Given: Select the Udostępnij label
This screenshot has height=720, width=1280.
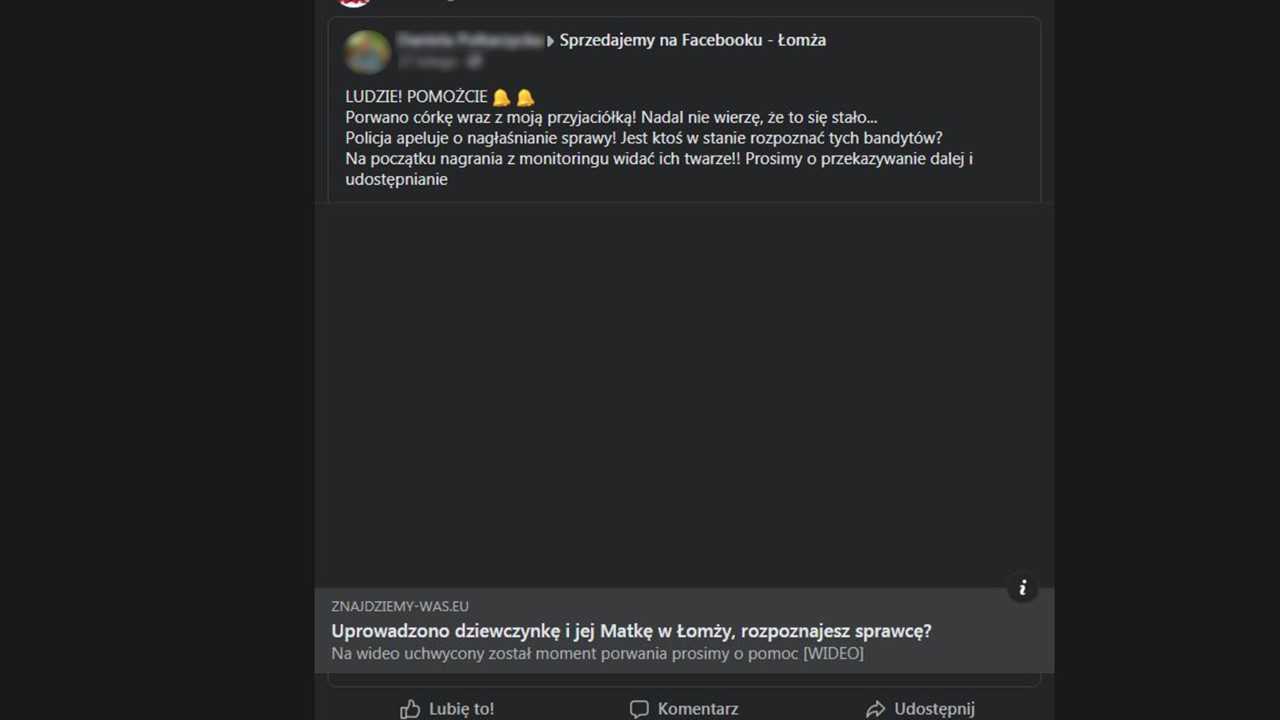Looking at the screenshot, I should coord(934,709).
